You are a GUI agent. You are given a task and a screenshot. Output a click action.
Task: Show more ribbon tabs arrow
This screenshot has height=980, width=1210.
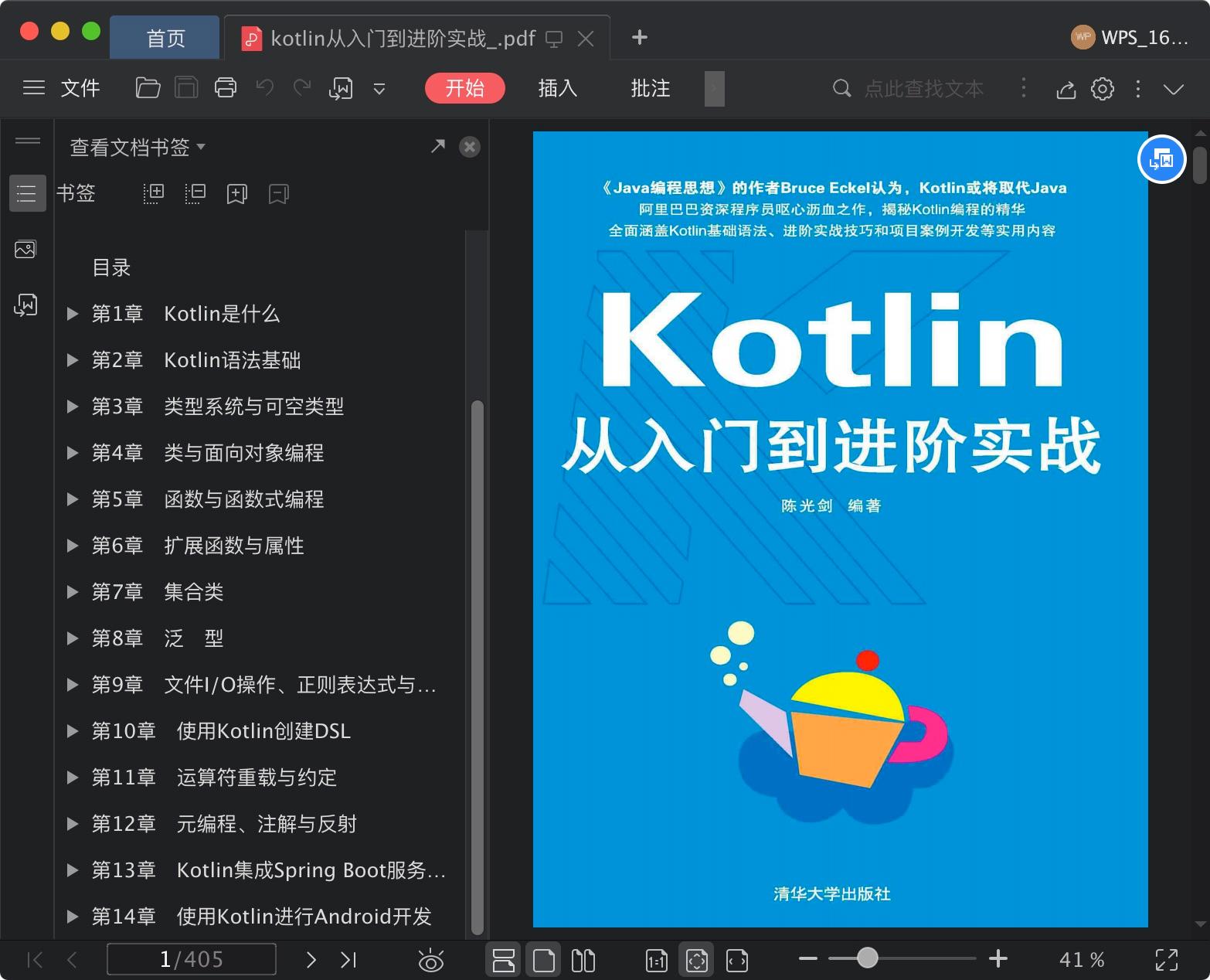pyautogui.click(x=715, y=88)
